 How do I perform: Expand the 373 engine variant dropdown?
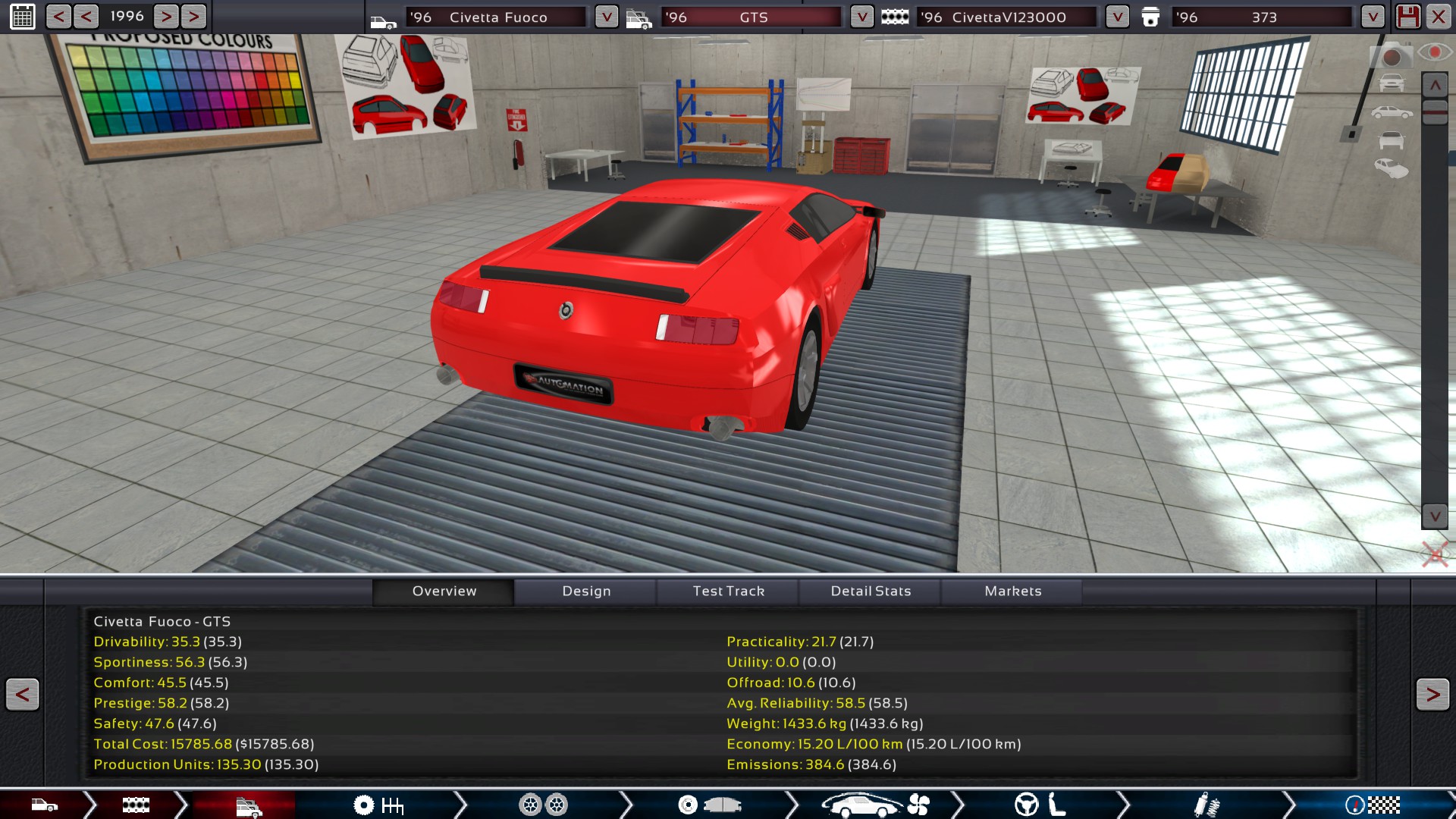click(1373, 17)
